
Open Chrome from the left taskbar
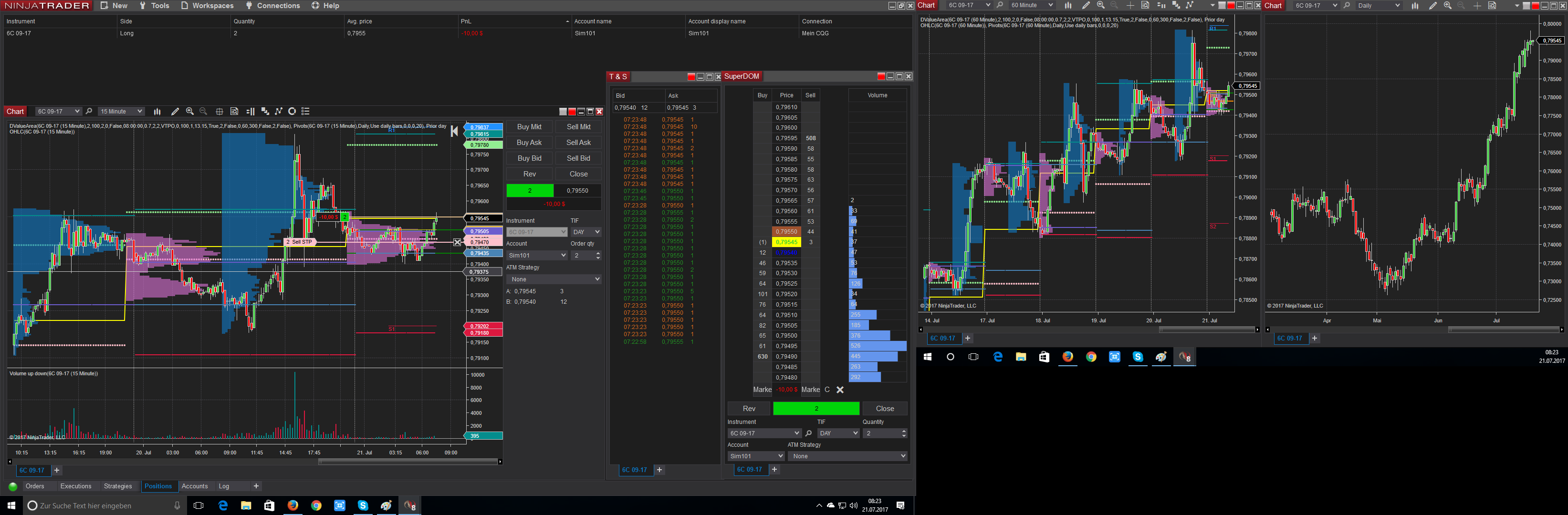[x=316, y=505]
